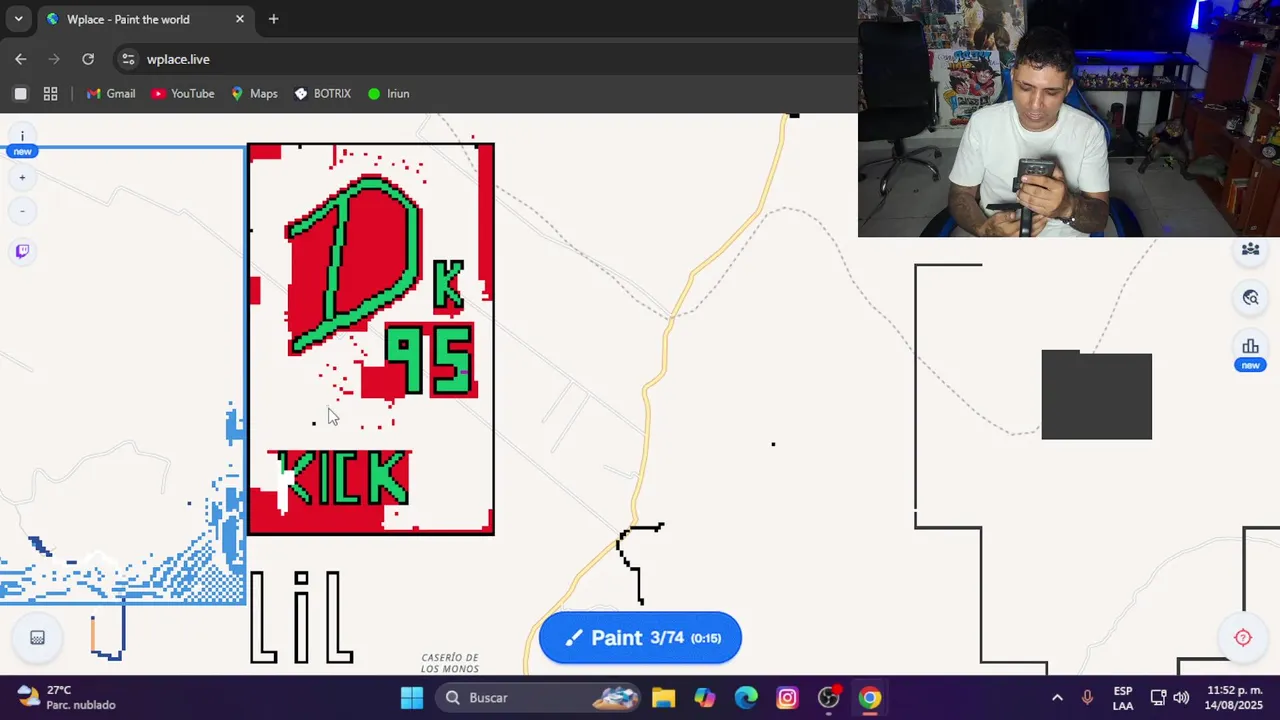Open Instagram from the taskbar
1280x720 pixels.
pyautogui.click(x=787, y=698)
